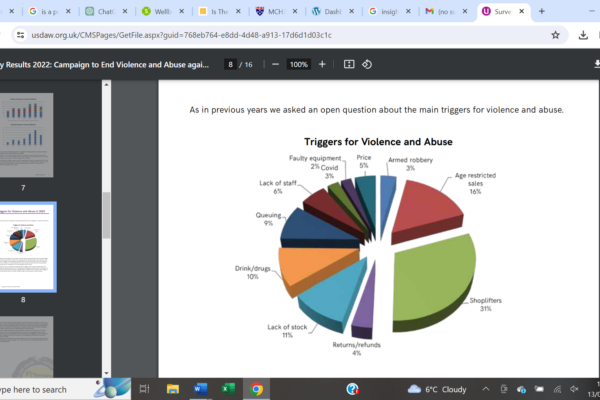The width and height of the screenshot is (600, 400).
Task: Click the Task View taskbar icon
Action: point(143,388)
